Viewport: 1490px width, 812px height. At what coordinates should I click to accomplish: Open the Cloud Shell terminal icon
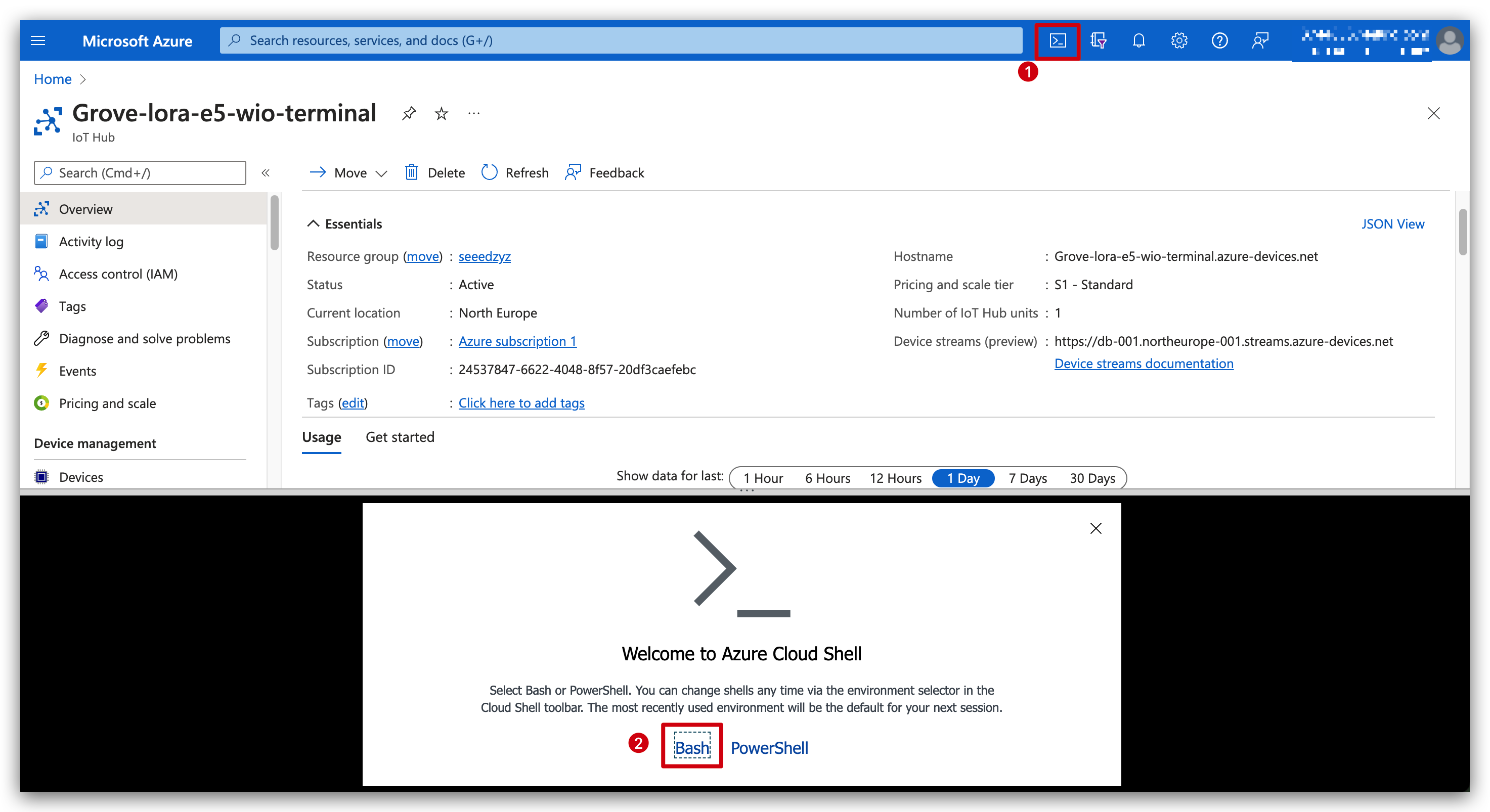coord(1058,40)
